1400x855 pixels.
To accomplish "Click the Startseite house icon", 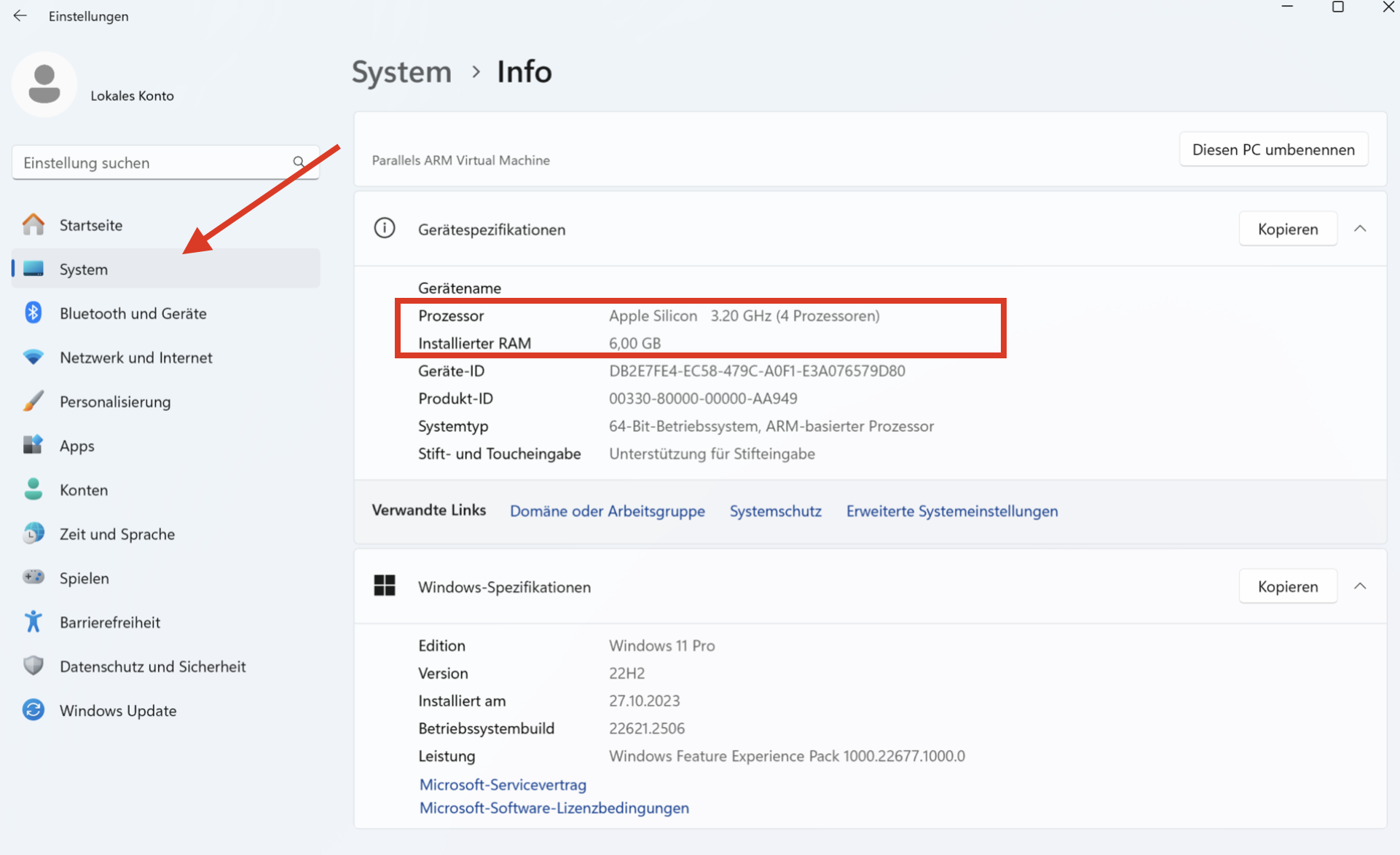I will pyautogui.click(x=34, y=224).
